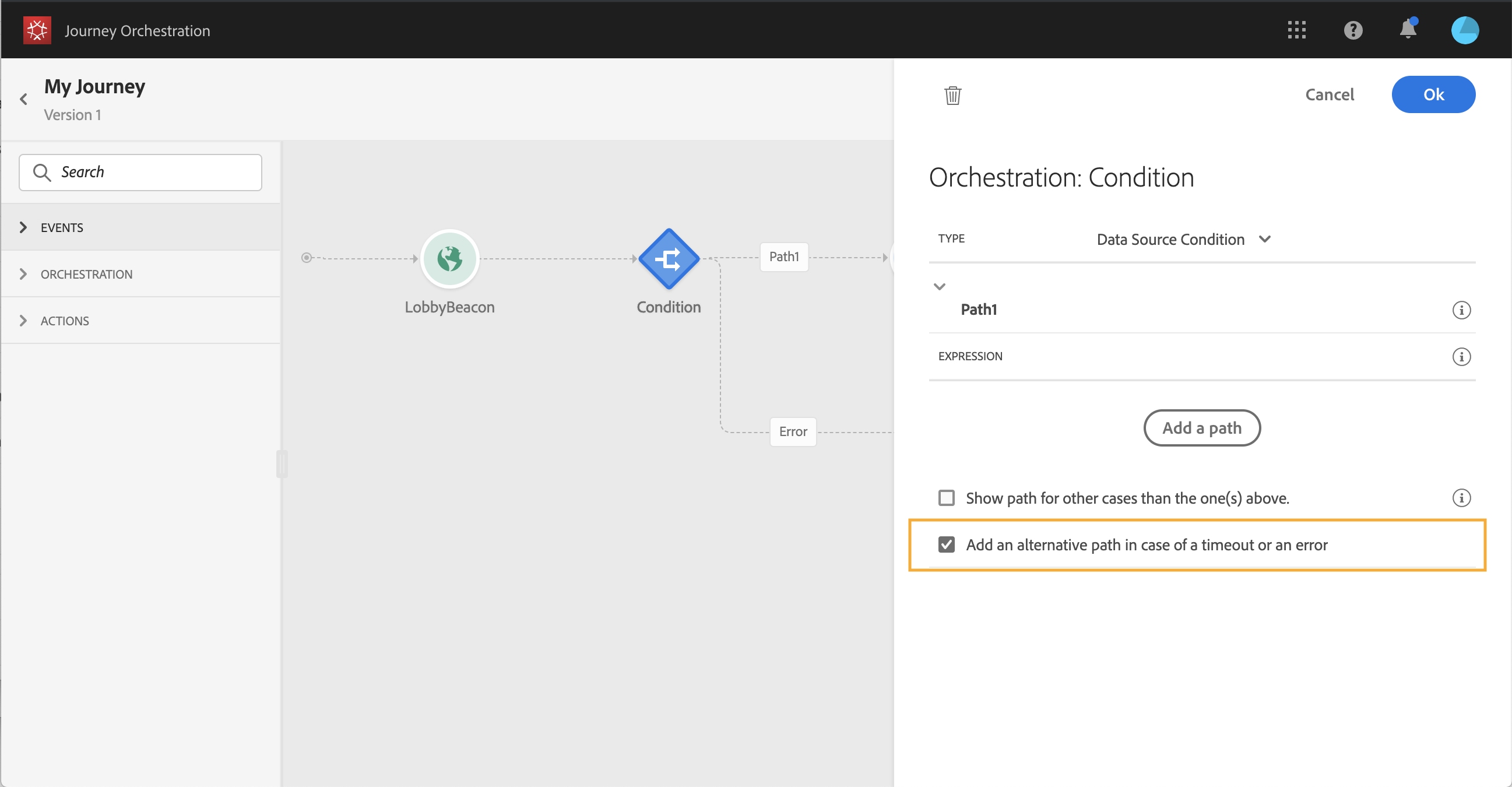Expand the Actions category
The image size is (1512, 787).
click(23, 321)
